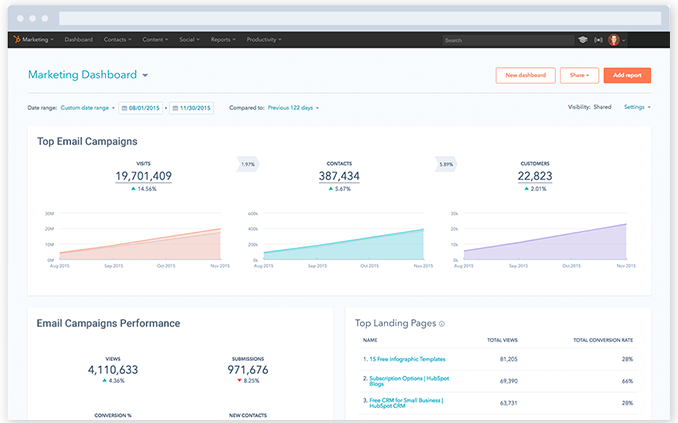
Task: Click the Add report button
Action: tap(627, 75)
